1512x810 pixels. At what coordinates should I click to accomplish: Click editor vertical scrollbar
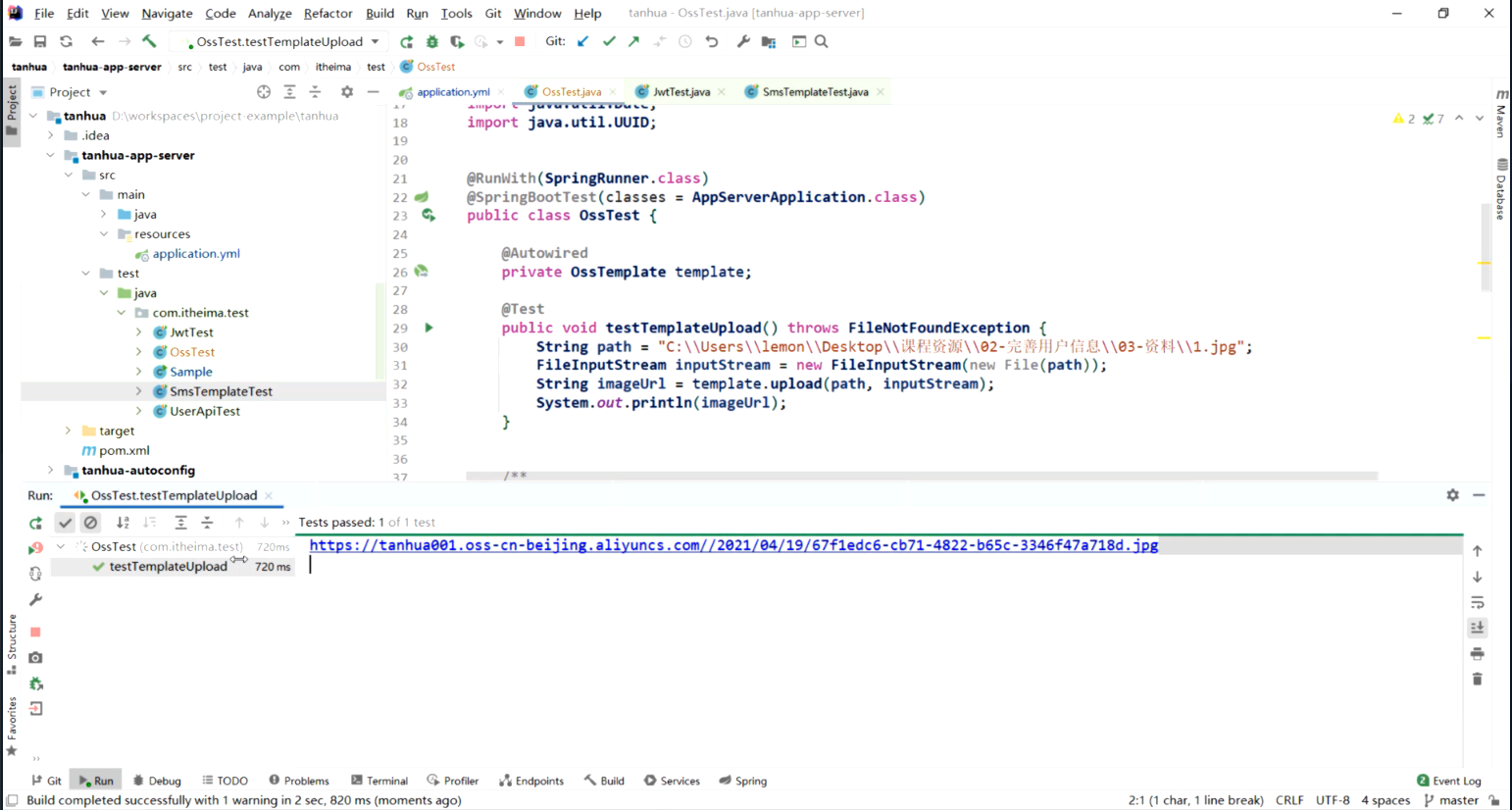point(1486,245)
